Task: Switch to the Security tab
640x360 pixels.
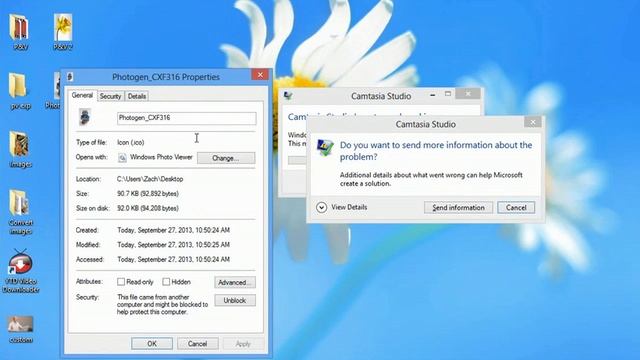Action: 110,96
